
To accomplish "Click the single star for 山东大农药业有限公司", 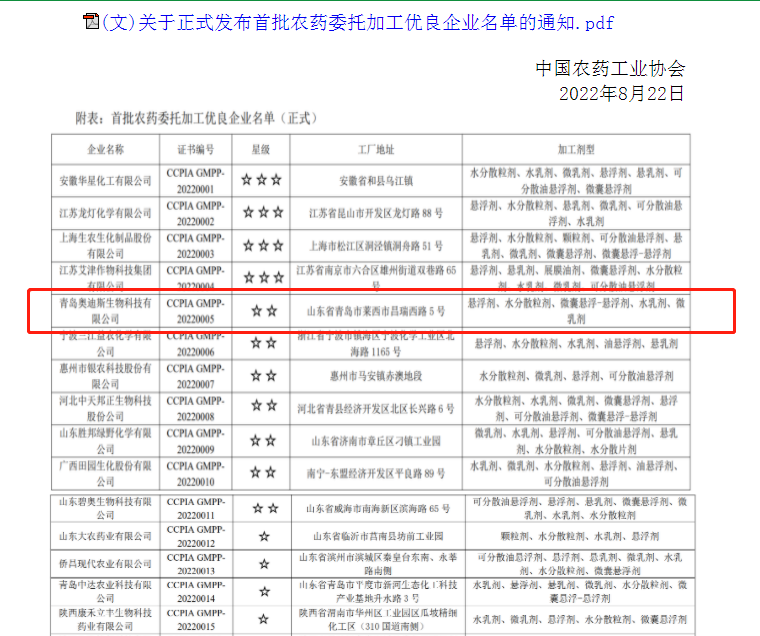I will click(x=264, y=536).
